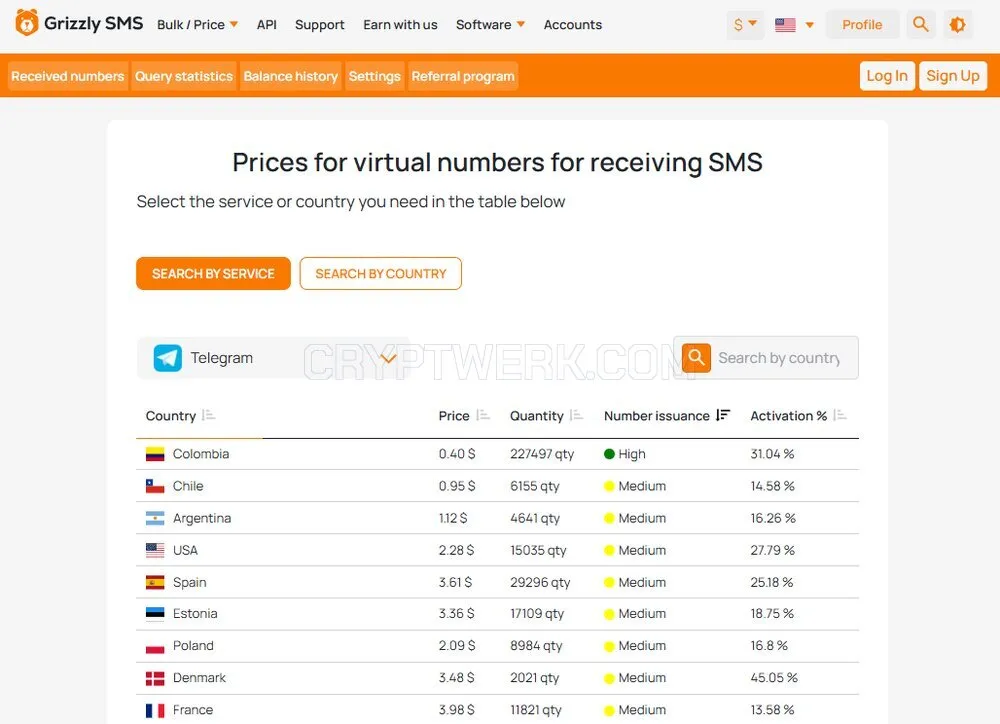Click the Grizzly SMS bear logo
Screen dimensions: 1000x724
point(26,24)
